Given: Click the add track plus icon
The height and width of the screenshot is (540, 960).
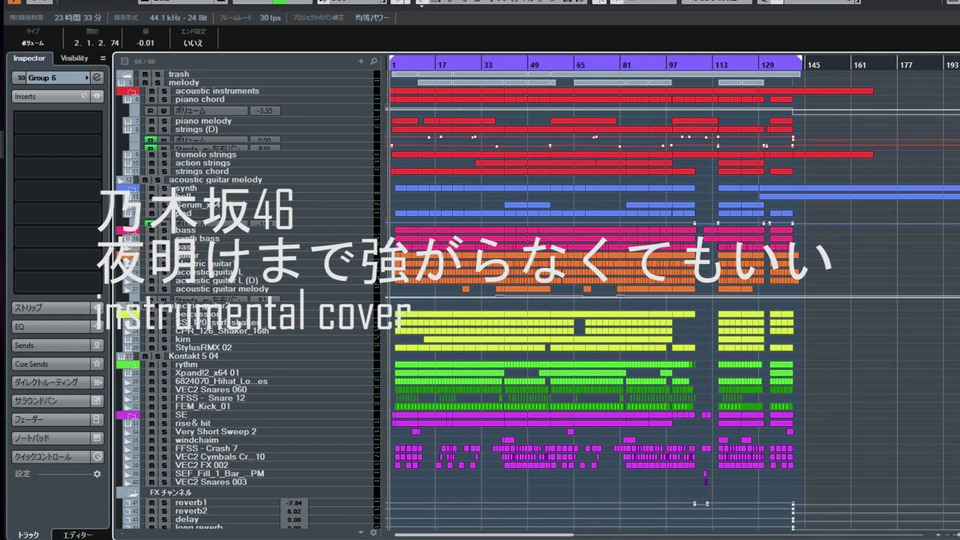Looking at the screenshot, I should 361,61.
